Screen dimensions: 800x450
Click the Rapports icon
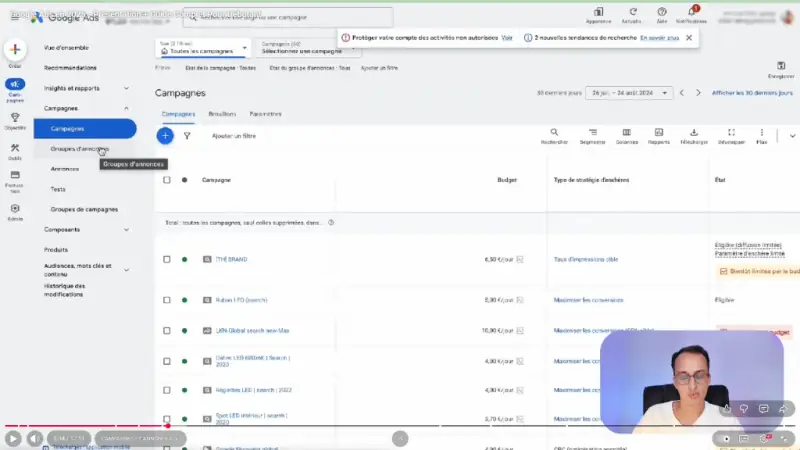coord(659,132)
